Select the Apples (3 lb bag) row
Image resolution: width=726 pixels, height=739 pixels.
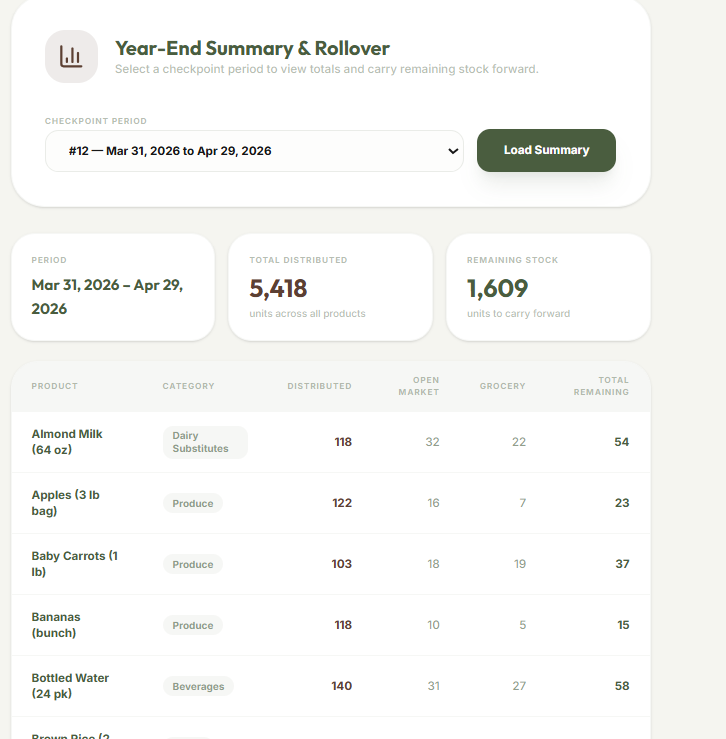(x=330, y=503)
